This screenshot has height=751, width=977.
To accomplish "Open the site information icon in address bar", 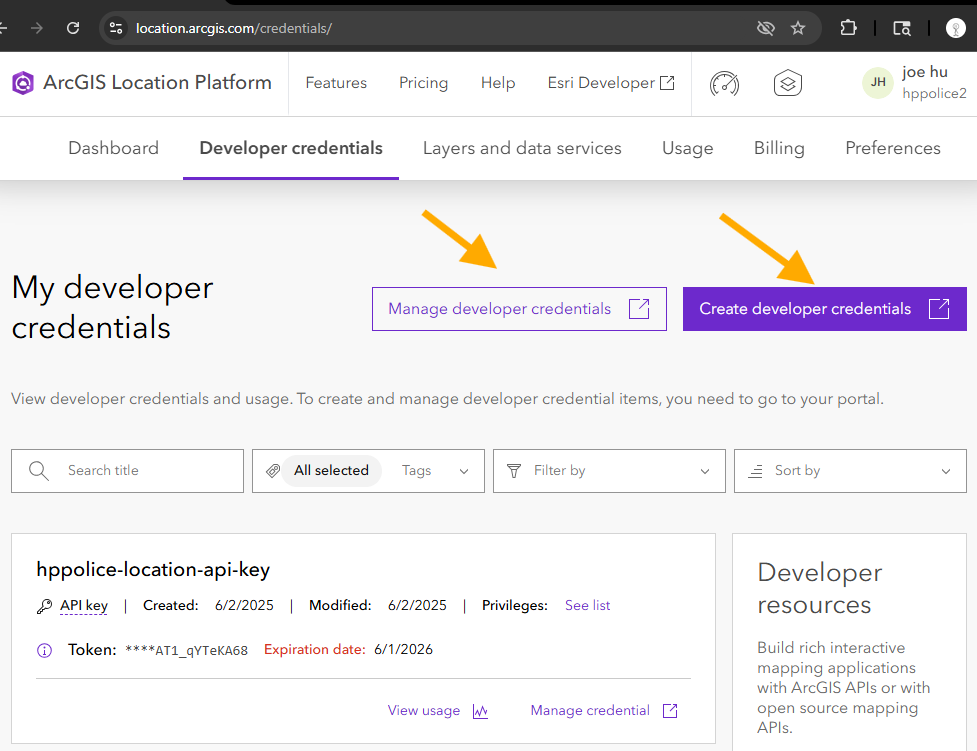I will 116,28.
